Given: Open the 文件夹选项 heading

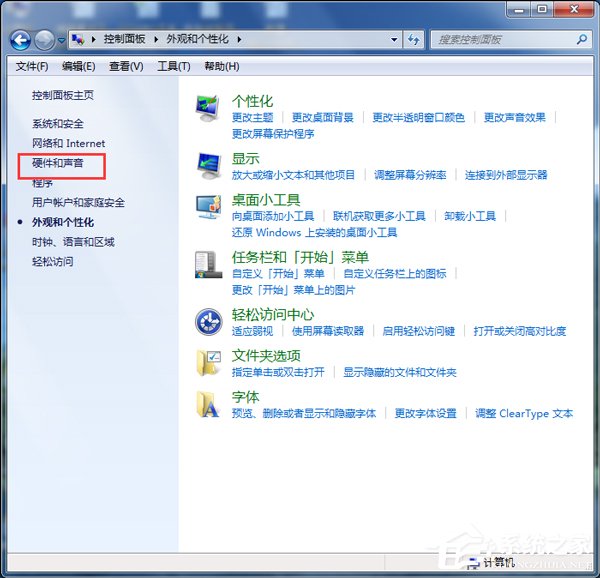Looking at the screenshot, I should click(x=266, y=356).
